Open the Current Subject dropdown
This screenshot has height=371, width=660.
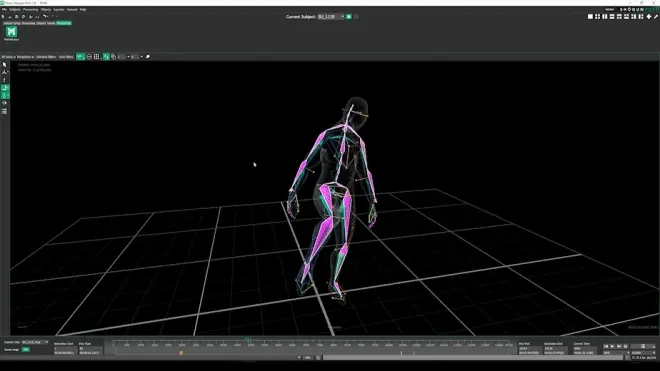331,16
